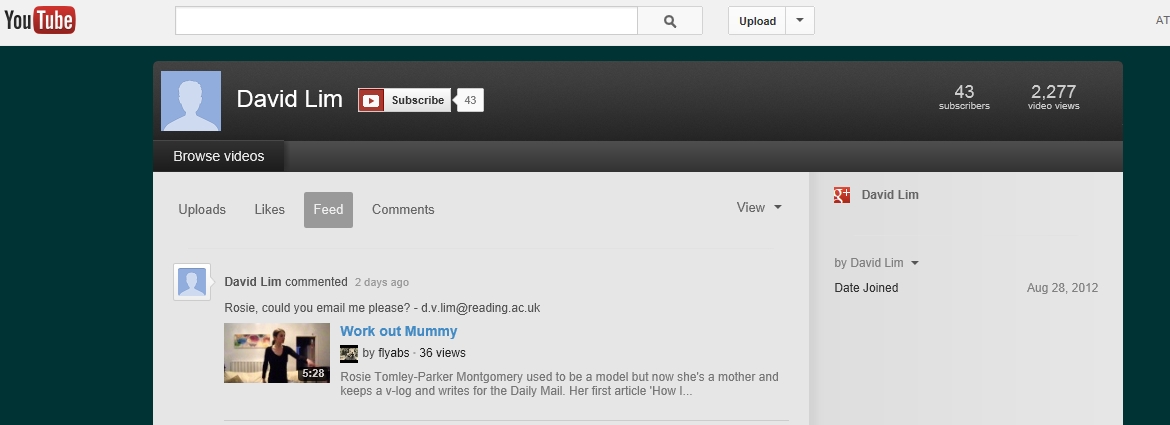This screenshot has height=425, width=1170.
Task: Click the Upload button
Action: click(757, 21)
